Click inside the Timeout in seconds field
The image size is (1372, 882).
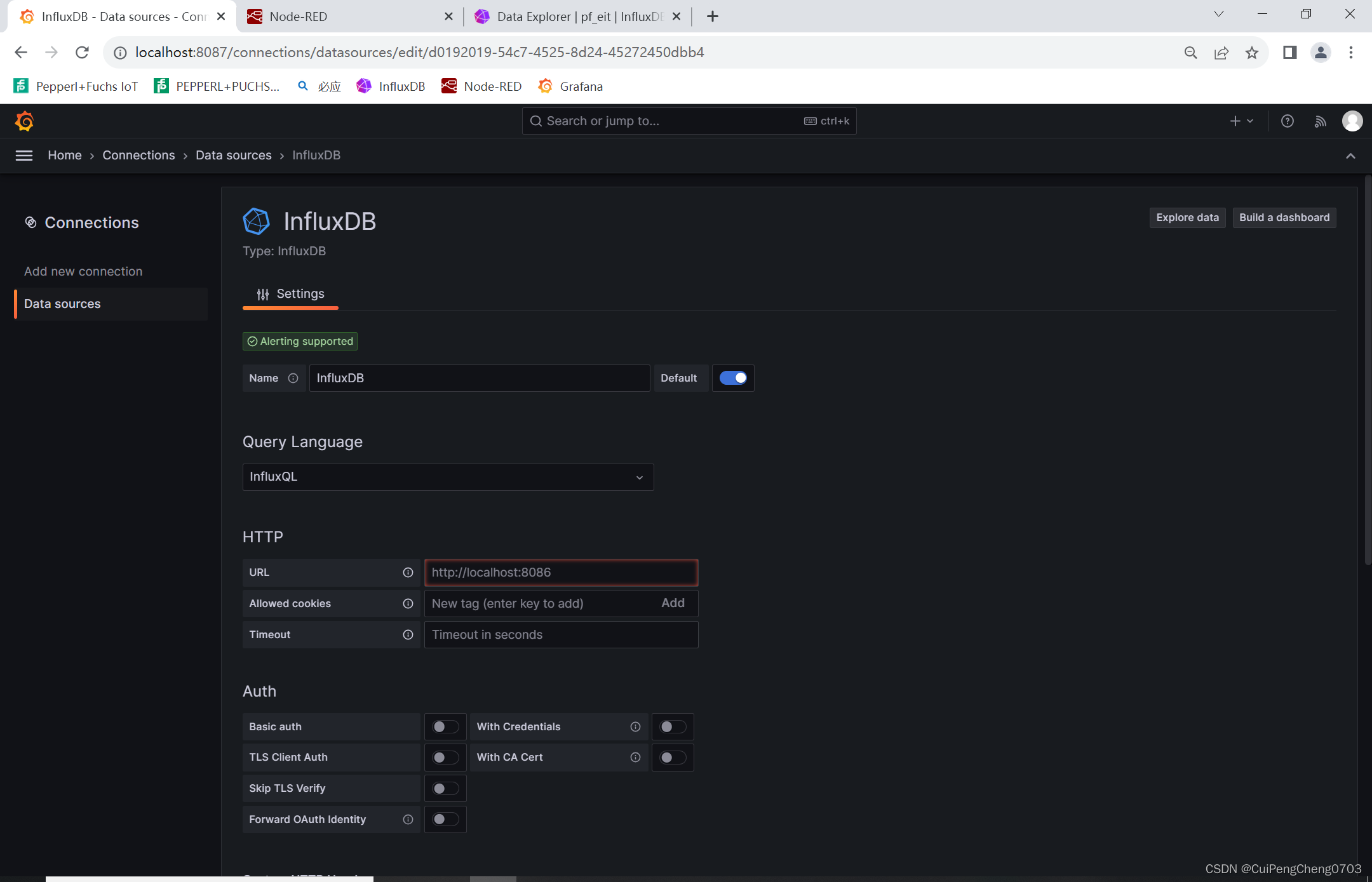[560, 634]
